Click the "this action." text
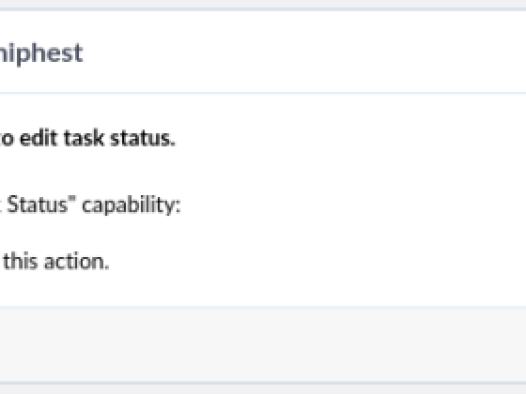Image resolution: width=526 pixels, height=394 pixels. point(56,261)
